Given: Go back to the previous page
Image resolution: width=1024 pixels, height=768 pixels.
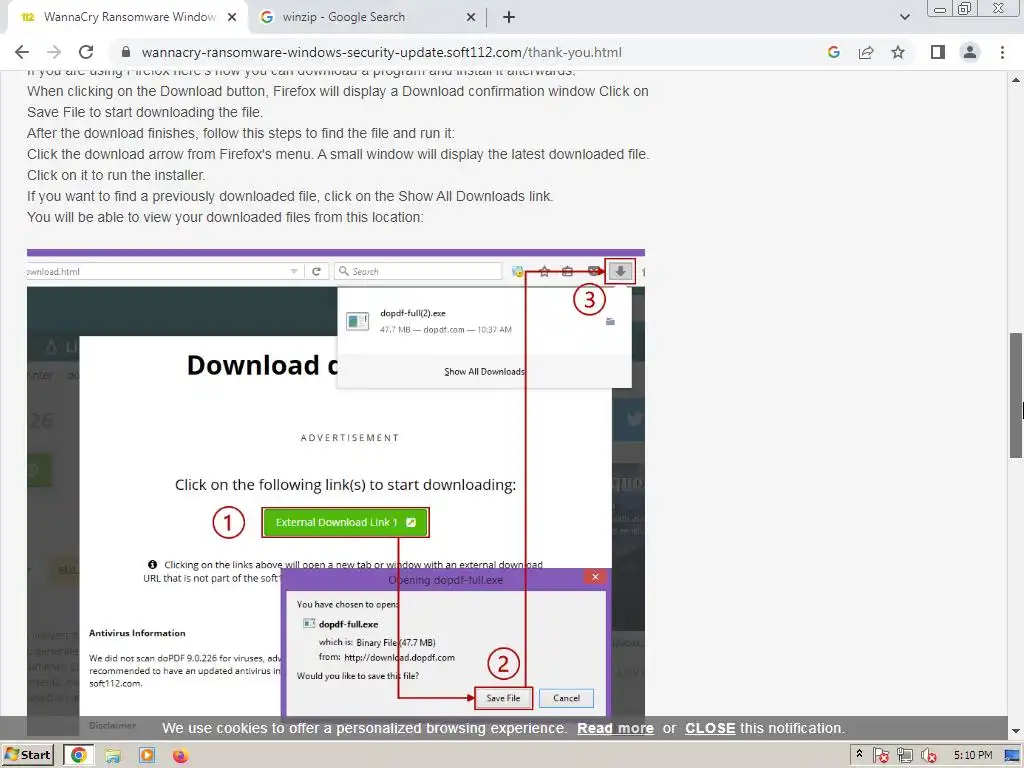Looking at the screenshot, I should (22, 52).
